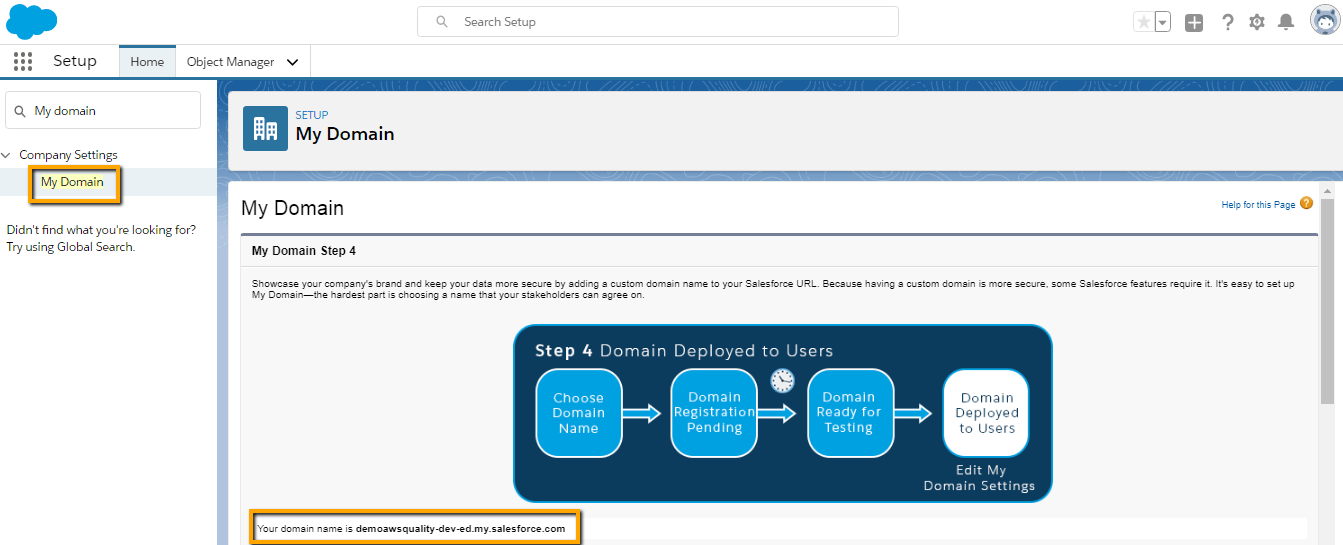Viewport: 1343px width, 545px height.
Task: Click the Quick Find box with 'My domain'
Action: pos(103,110)
